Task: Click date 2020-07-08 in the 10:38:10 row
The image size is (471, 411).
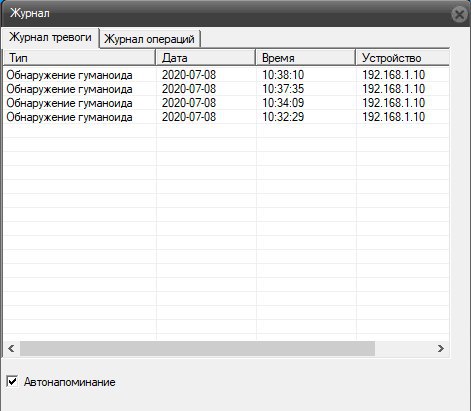Action: pyautogui.click(x=189, y=75)
